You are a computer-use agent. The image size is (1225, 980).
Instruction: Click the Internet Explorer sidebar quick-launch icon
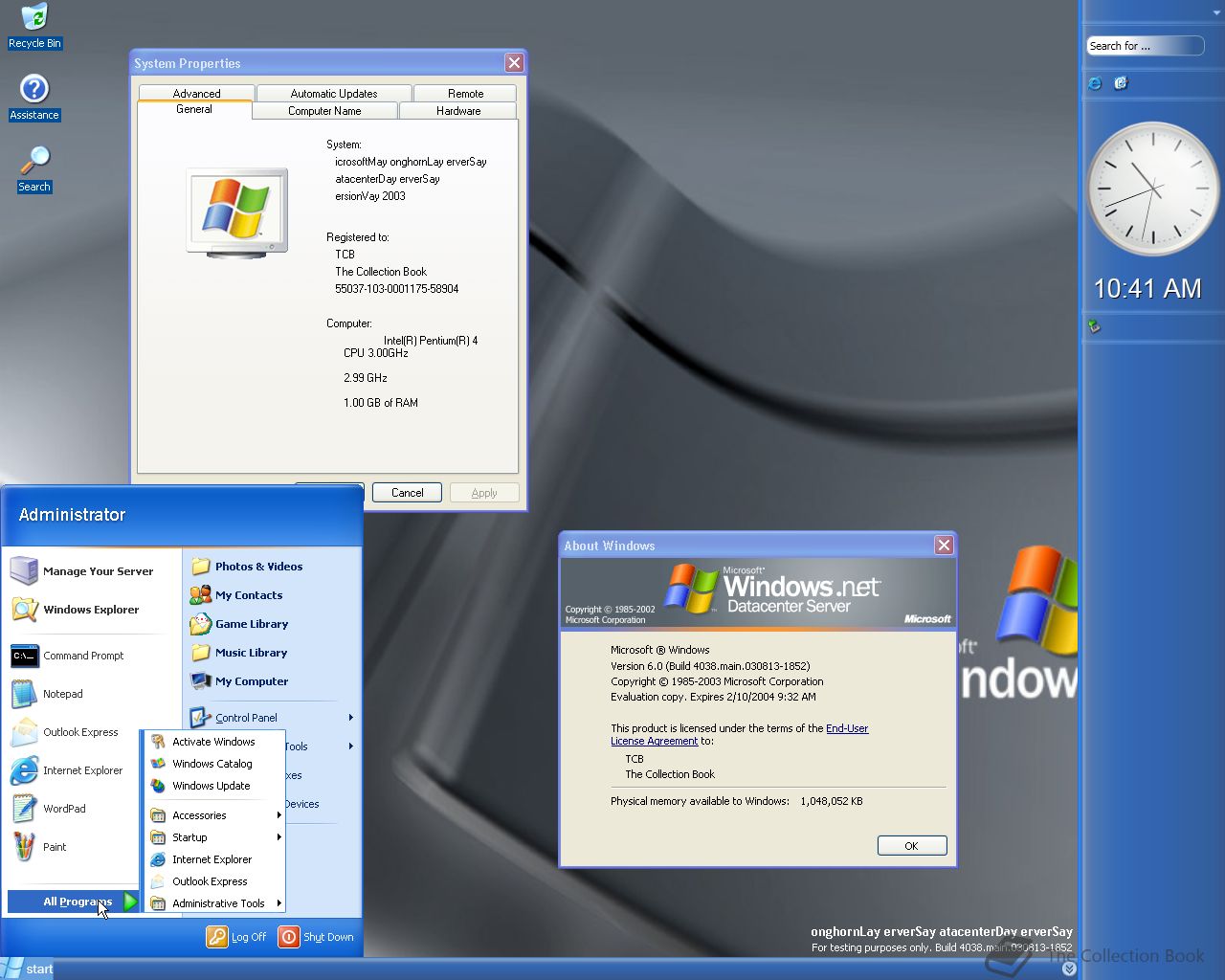click(x=1096, y=83)
